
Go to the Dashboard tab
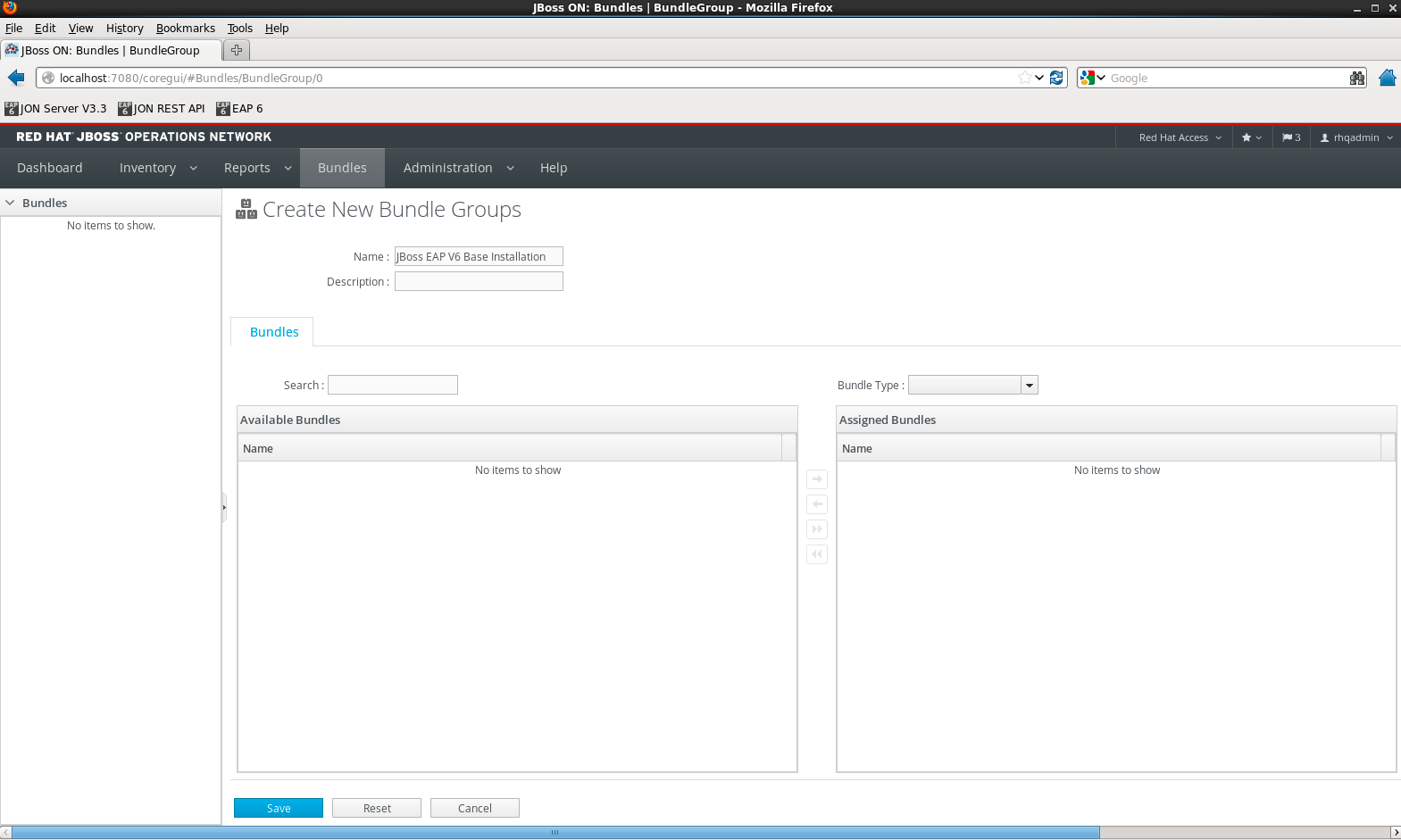click(x=50, y=168)
